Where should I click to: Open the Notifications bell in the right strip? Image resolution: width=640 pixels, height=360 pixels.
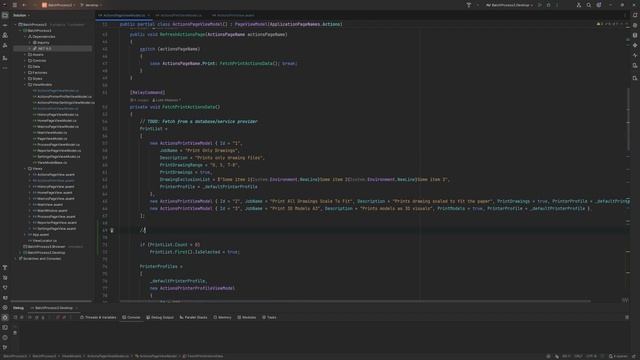[635, 15]
